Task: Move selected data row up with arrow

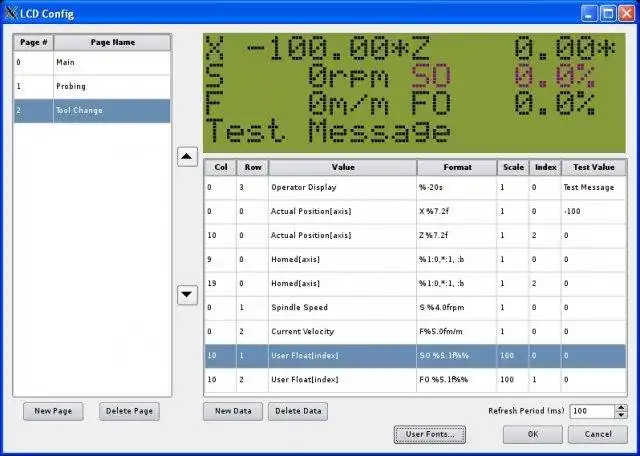Action: (x=187, y=156)
